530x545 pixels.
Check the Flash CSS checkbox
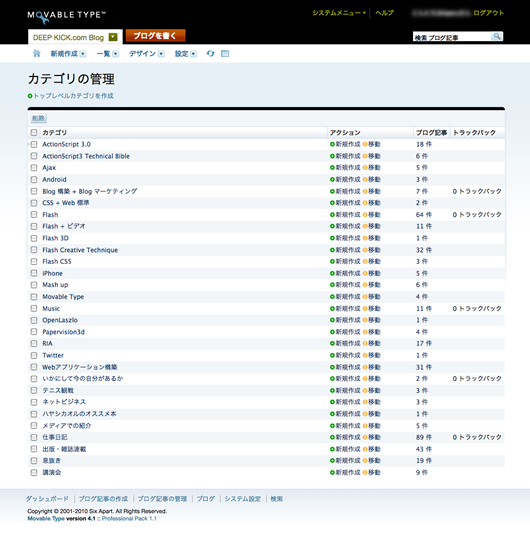click(x=34, y=261)
